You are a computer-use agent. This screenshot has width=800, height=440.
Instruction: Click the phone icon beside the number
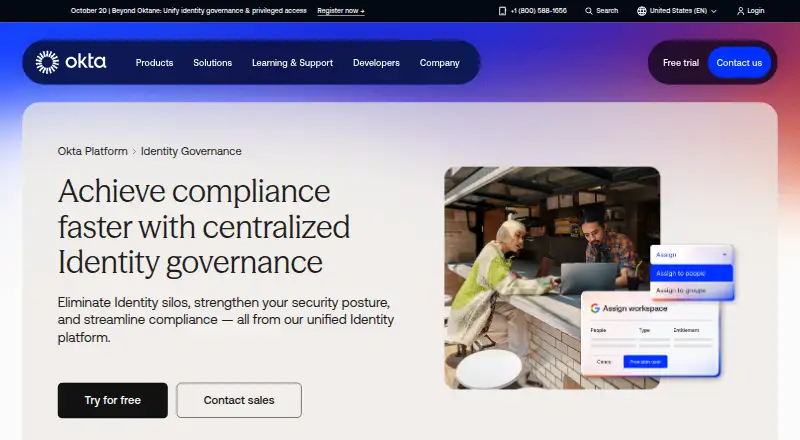(x=502, y=11)
